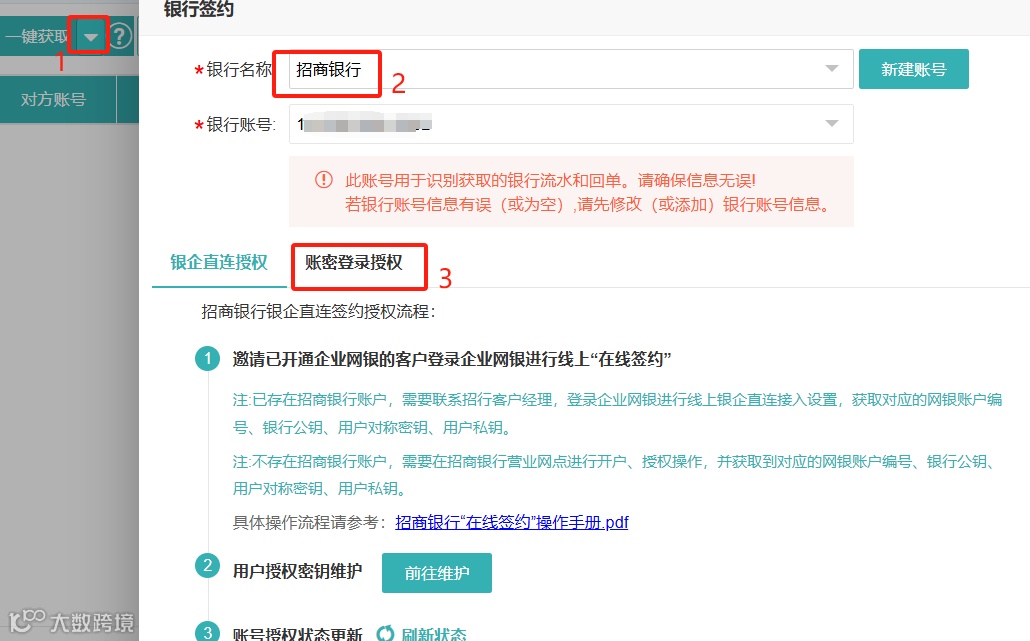The height and width of the screenshot is (641, 1030).
Task: Open 招商银行"在线签约"操作手册.pdf link
Action: (x=512, y=523)
